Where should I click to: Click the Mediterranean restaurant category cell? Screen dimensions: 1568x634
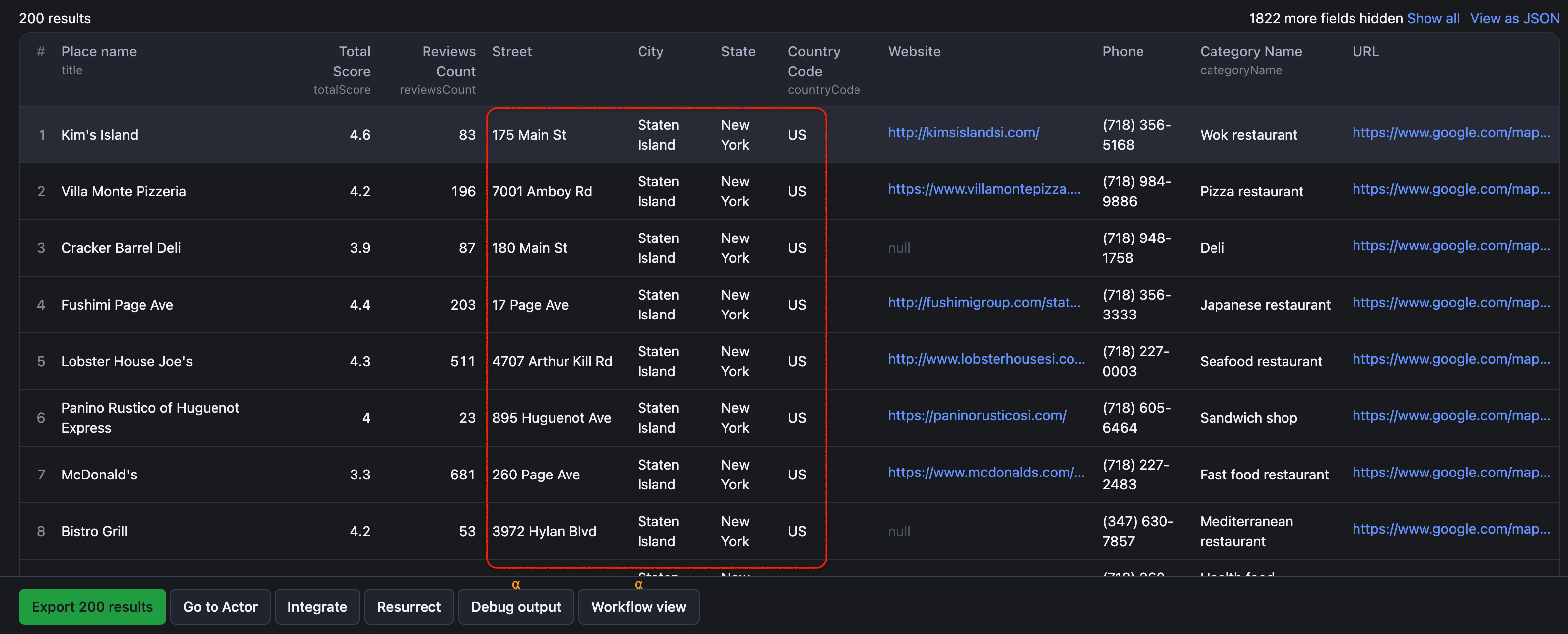tap(1247, 531)
